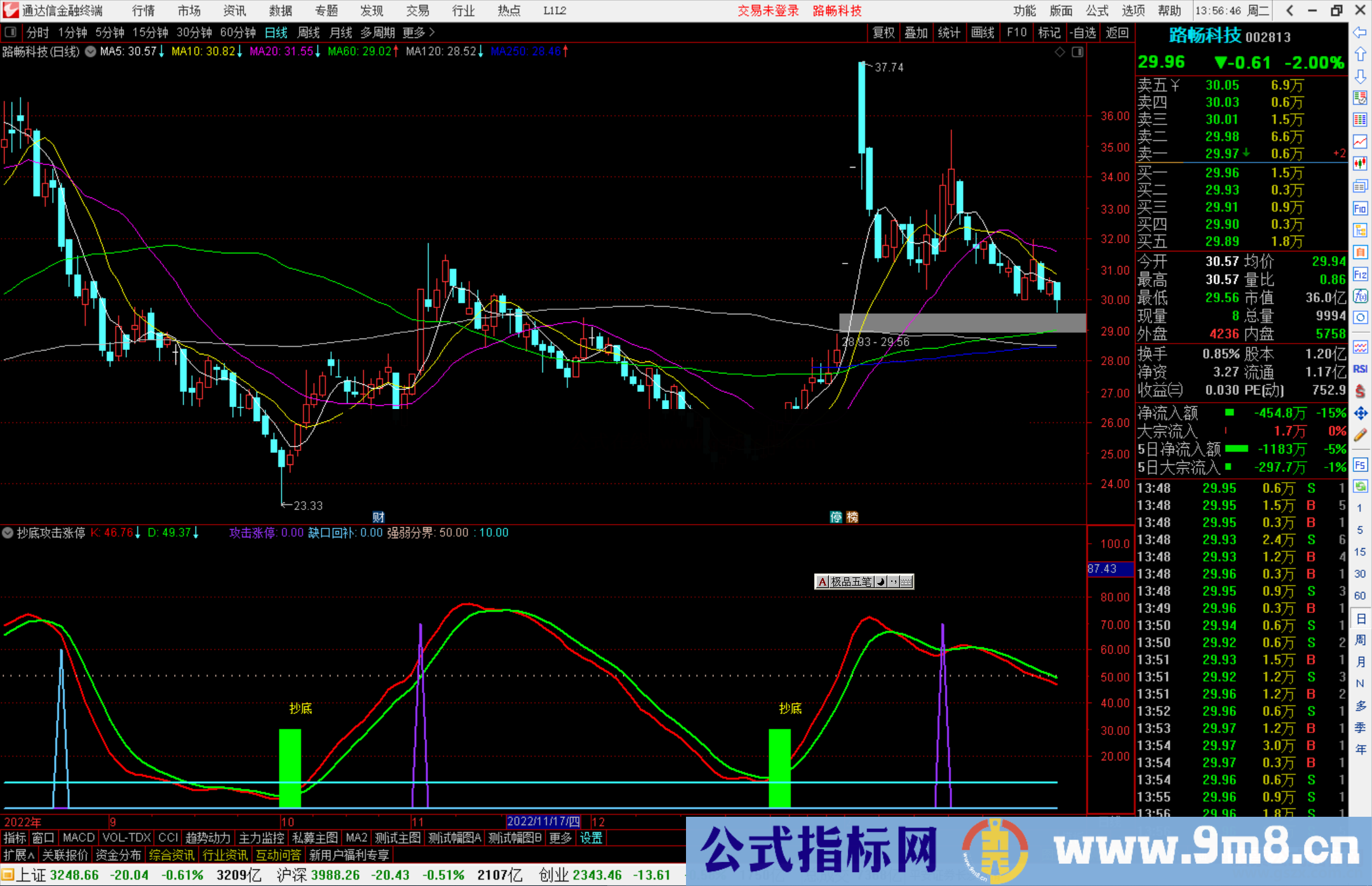Select 周 weekly period in right sidebar

pyautogui.click(x=1360, y=640)
